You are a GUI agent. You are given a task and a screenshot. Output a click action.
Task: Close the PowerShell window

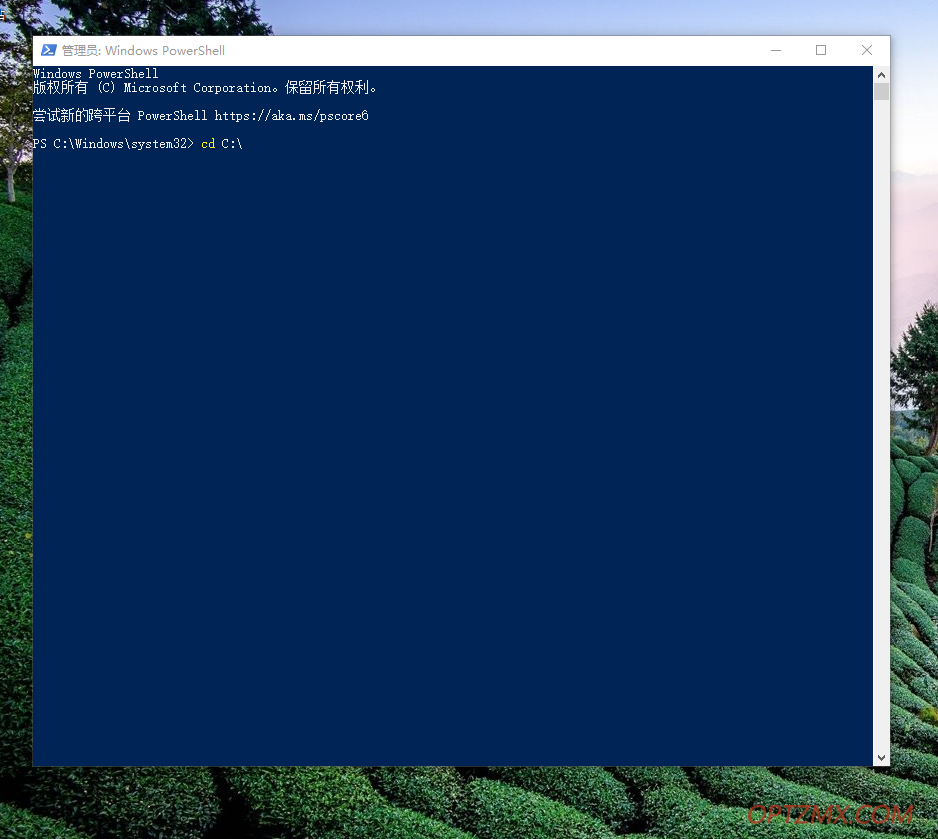click(x=866, y=50)
